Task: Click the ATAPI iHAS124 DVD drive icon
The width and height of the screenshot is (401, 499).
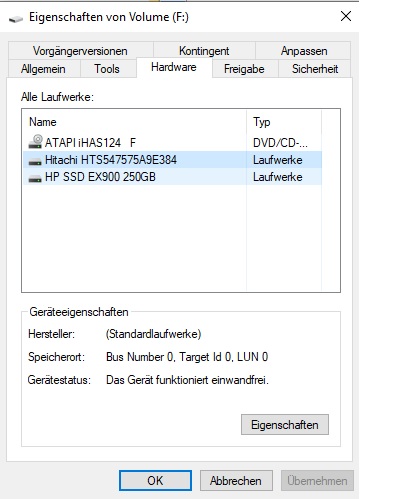Action: 35,142
